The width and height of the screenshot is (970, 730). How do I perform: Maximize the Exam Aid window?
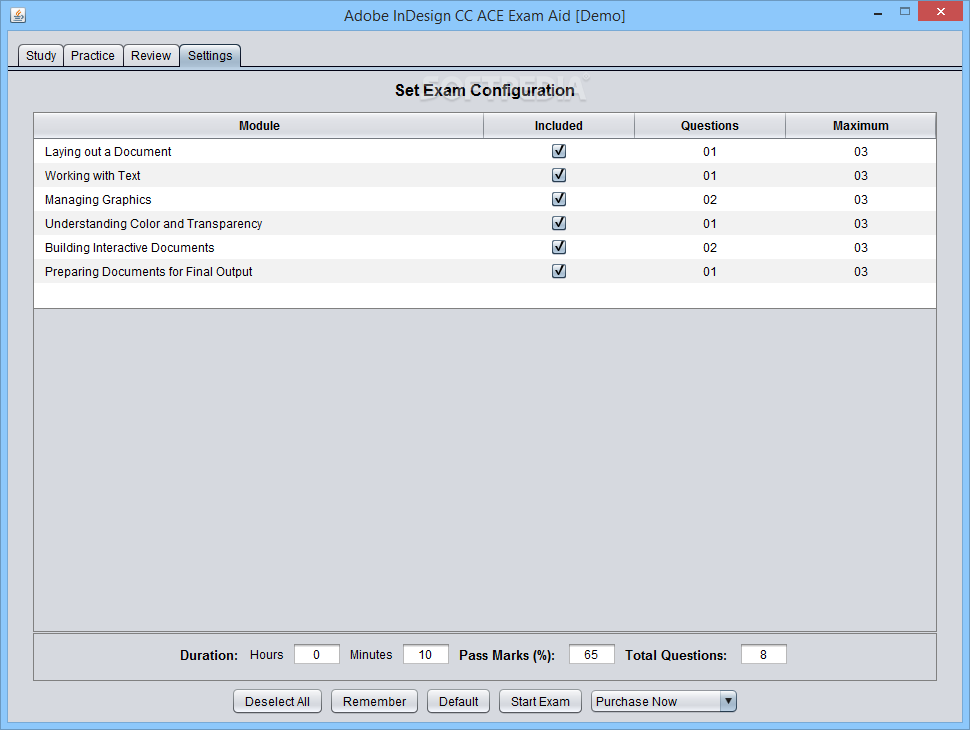click(x=904, y=11)
